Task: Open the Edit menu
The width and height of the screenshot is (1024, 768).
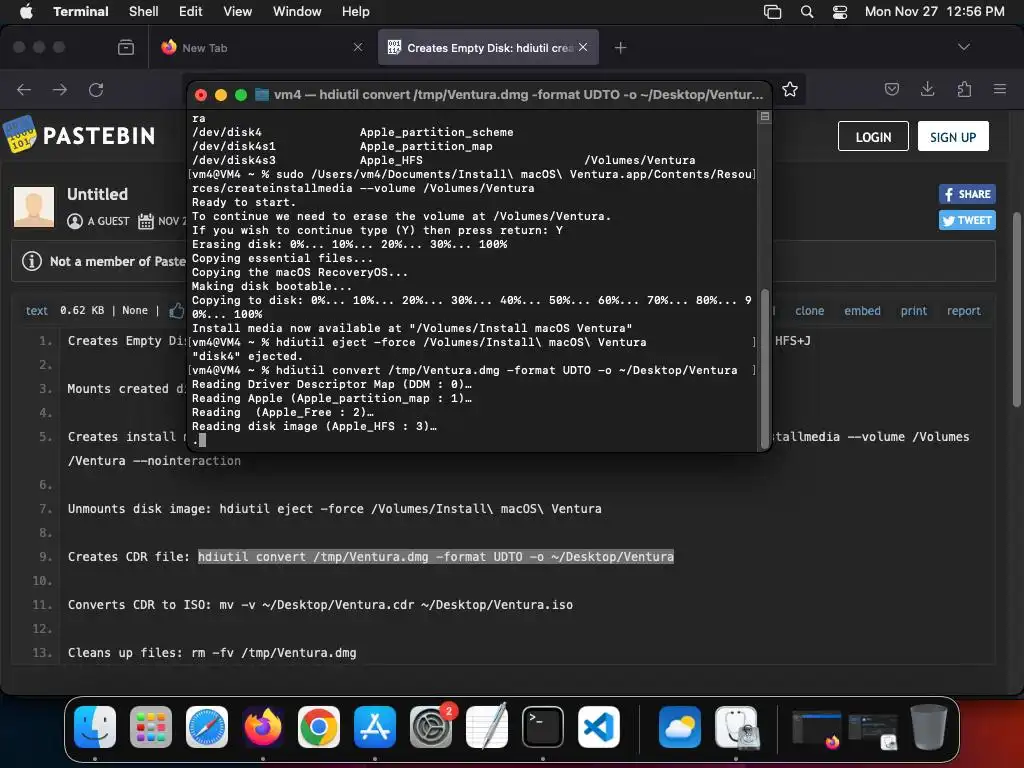Action: [191, 12]
